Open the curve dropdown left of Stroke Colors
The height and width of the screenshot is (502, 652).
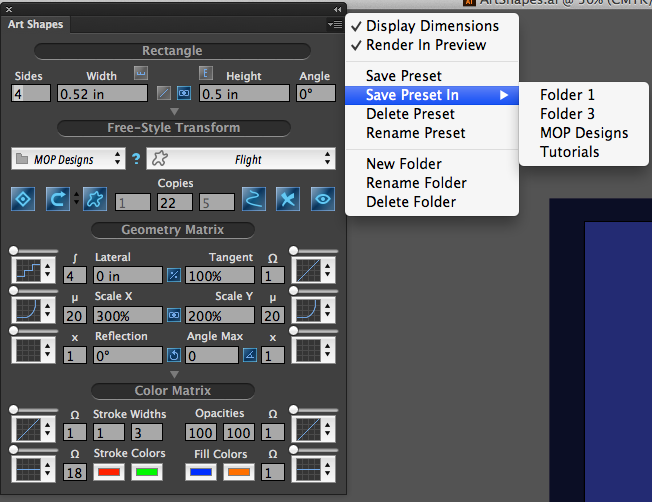coord(33,469)
